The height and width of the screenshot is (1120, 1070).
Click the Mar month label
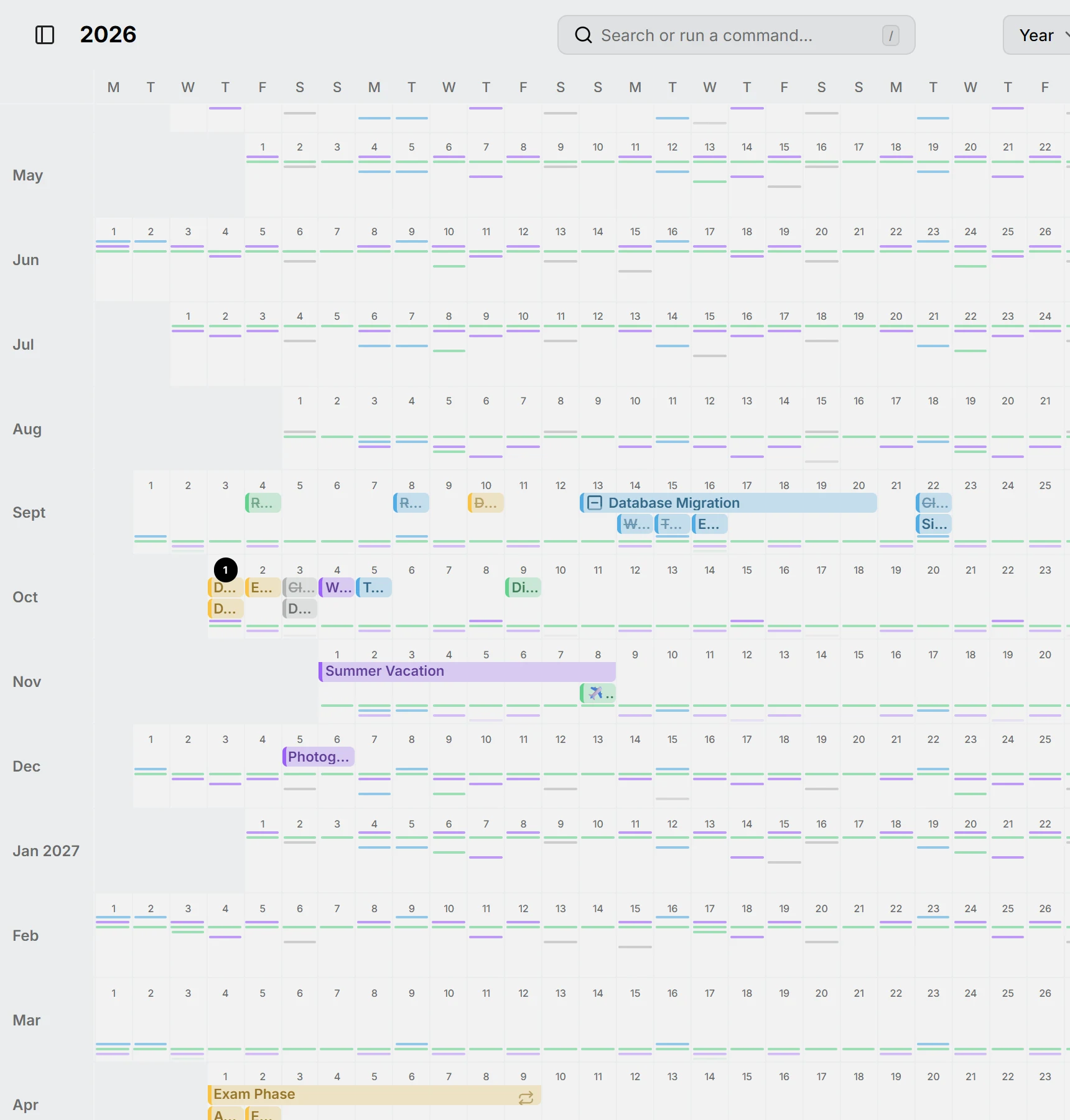click(x=26, y=1020)
